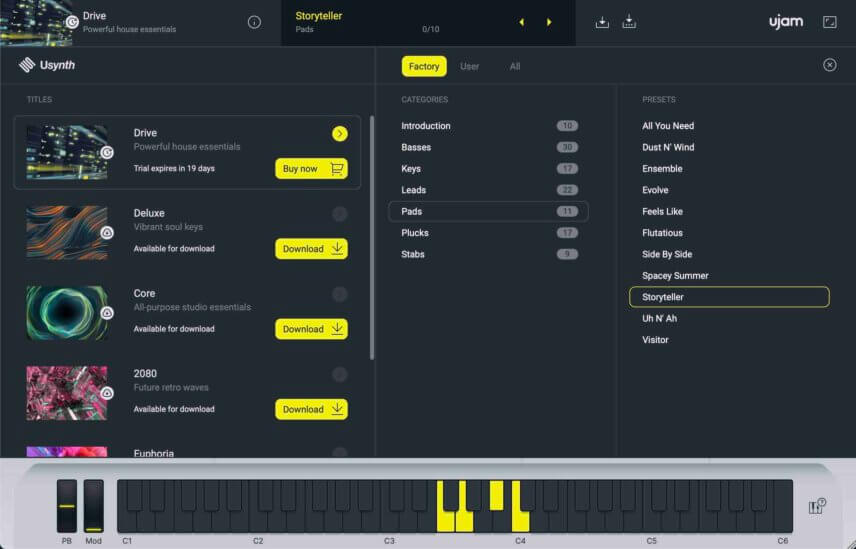Image resolution: width=856 pixels, height=549 pixels.
Task: Click the Core thumbnail image
Action: pos(67,313)
